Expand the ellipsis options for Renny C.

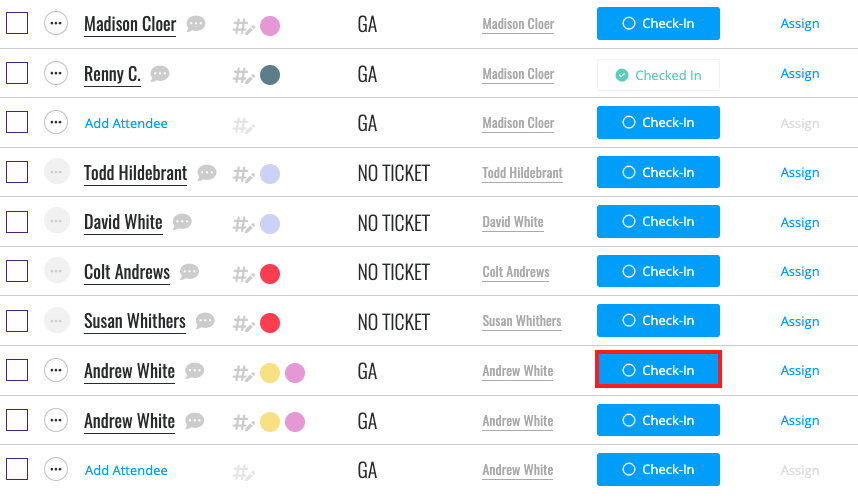pyautogui.click(x=56, y=73)
